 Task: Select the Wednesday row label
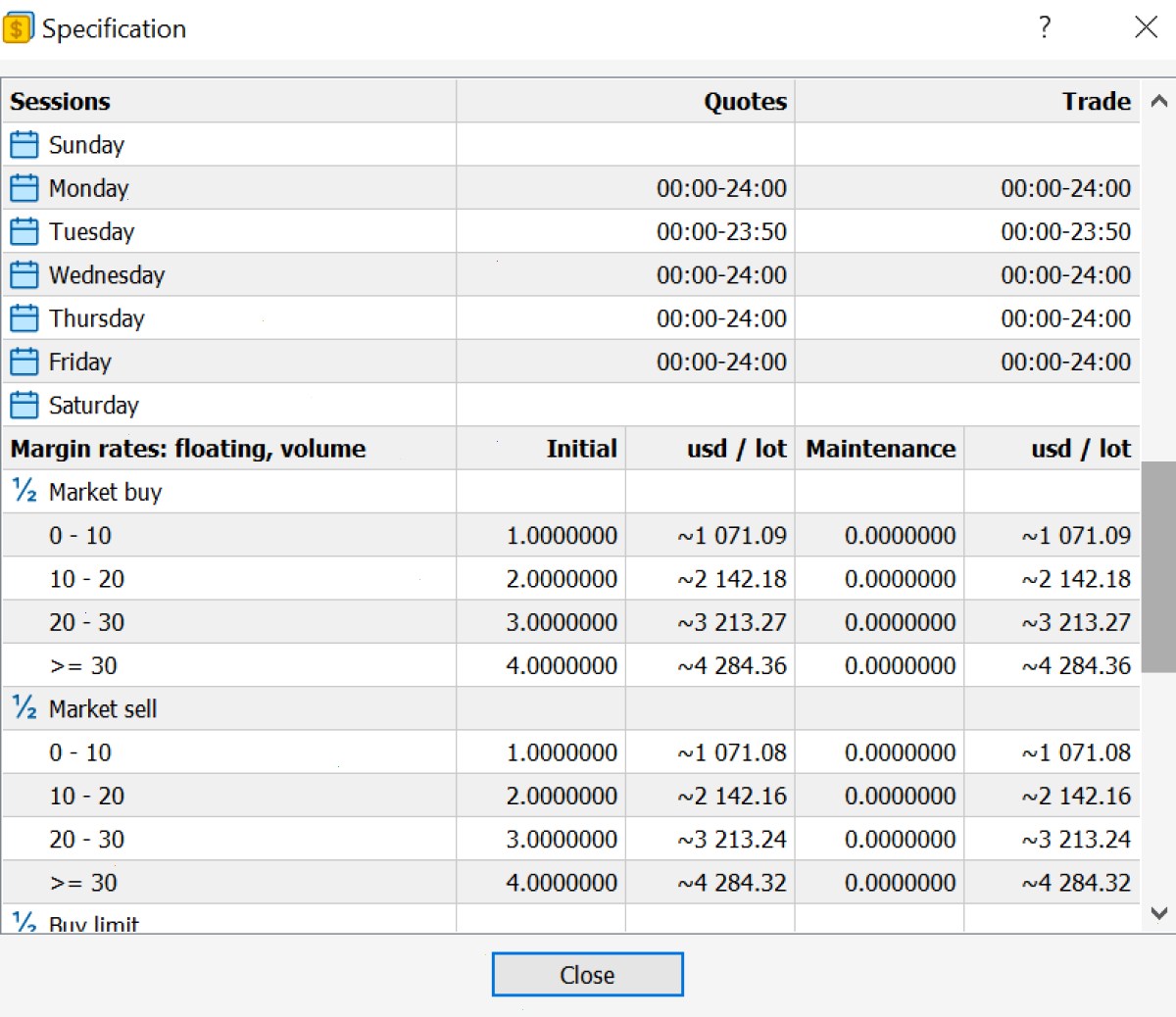107,275
